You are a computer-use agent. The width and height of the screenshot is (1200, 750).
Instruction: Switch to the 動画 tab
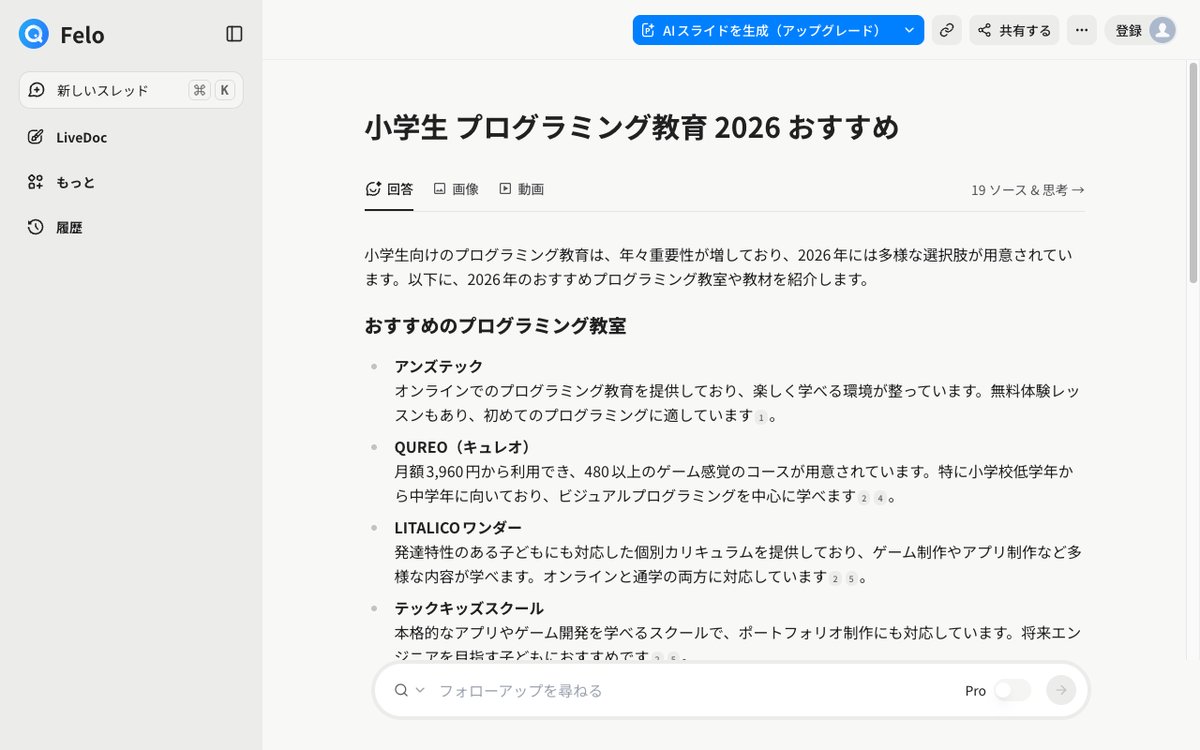click(x=521, y=189)
